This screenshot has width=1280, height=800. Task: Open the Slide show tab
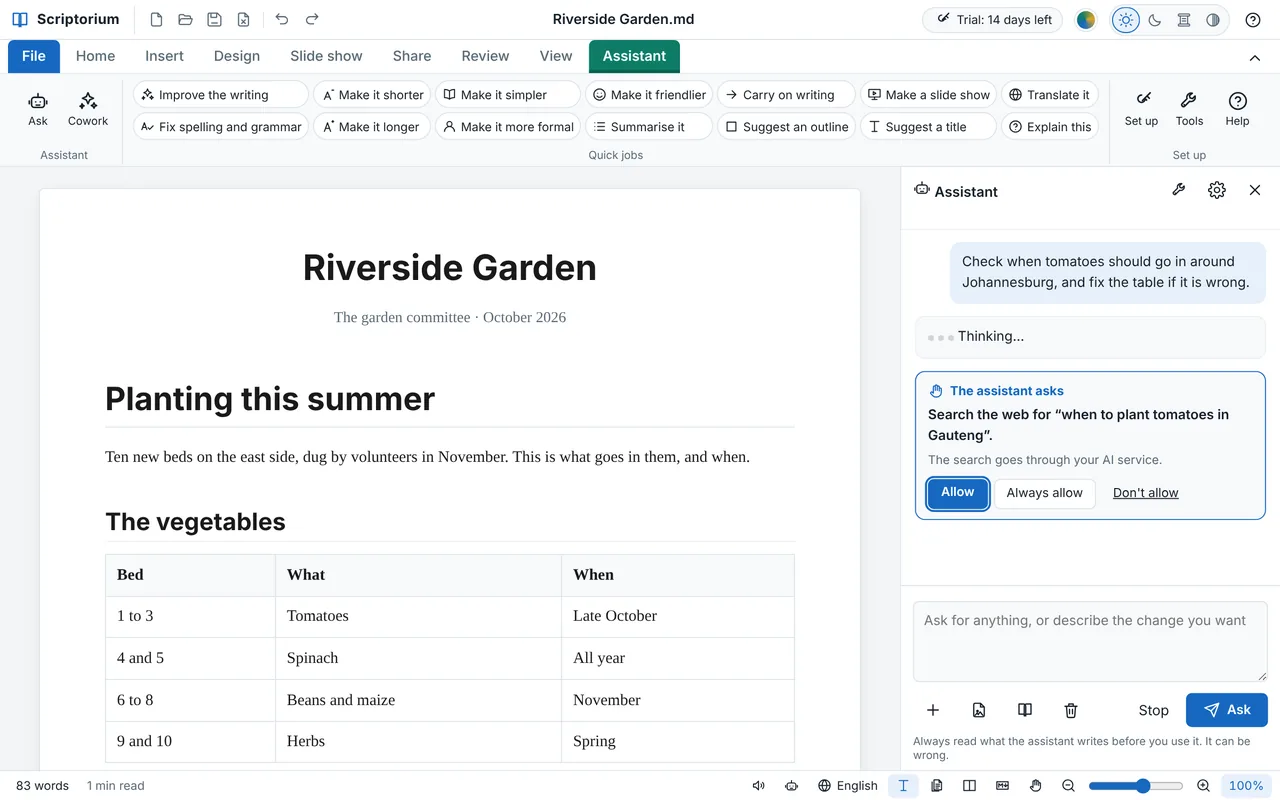click(x=326, y=56)
